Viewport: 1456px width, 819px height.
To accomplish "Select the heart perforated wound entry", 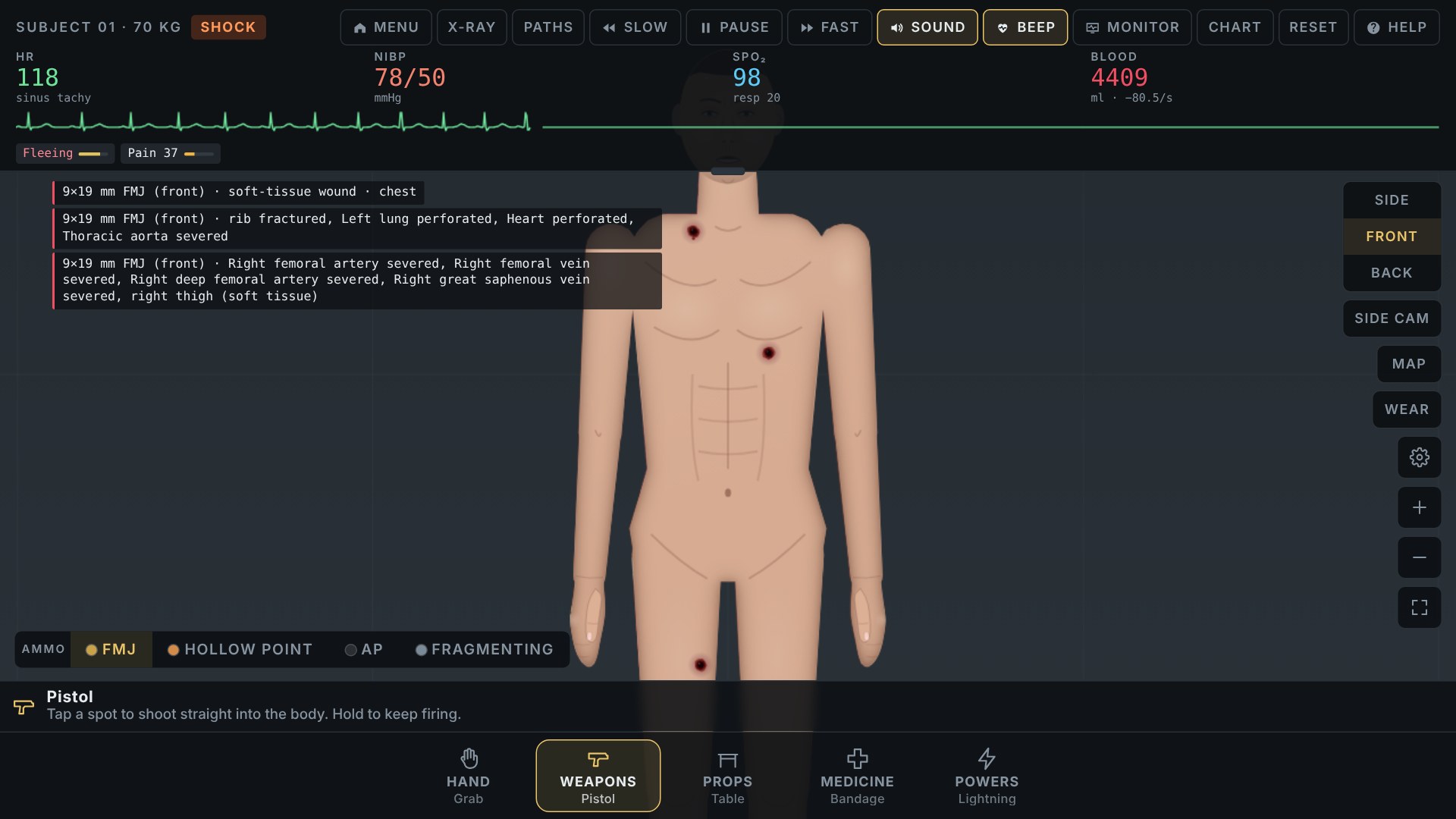I will [356, 228].
